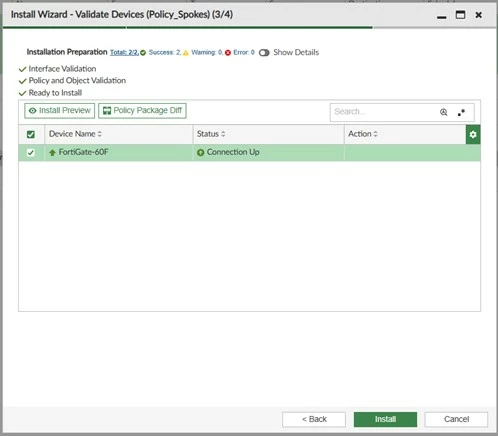Select the FortiGate-60F device name

tap(83, 152)
